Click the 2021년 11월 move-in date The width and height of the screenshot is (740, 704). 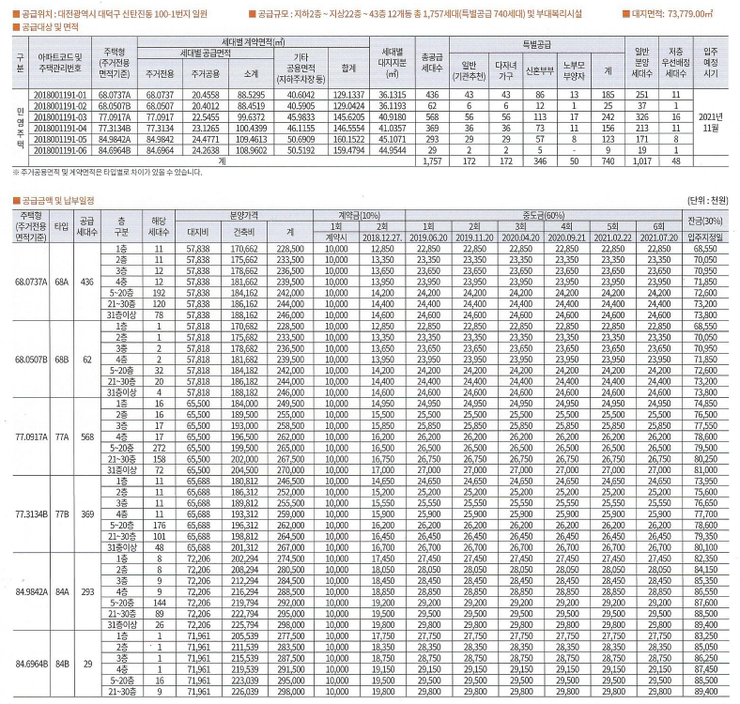coord(710,123)
